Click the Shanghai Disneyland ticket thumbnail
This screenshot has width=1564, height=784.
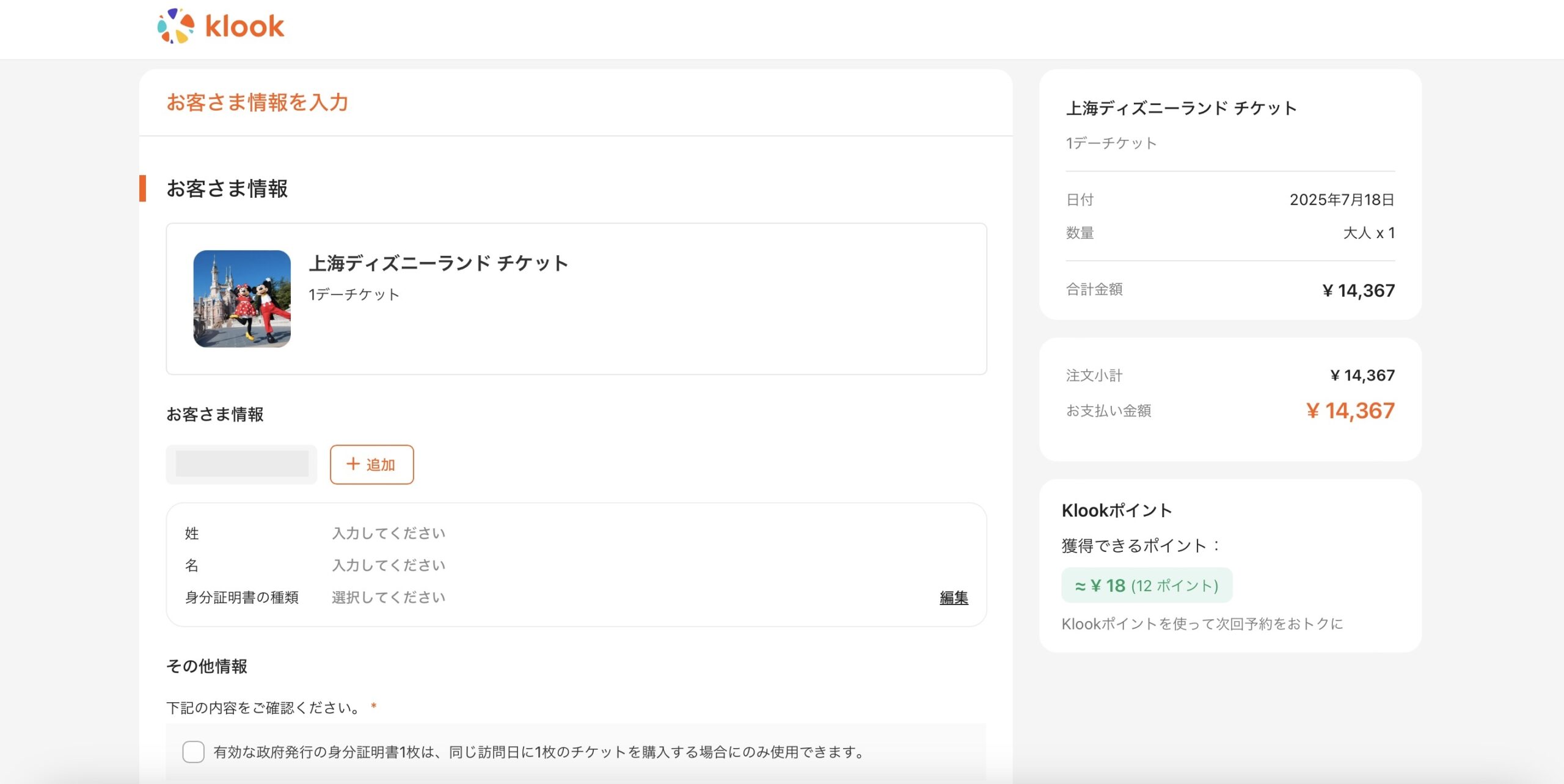pyautogui.click(x=242, y=299)
